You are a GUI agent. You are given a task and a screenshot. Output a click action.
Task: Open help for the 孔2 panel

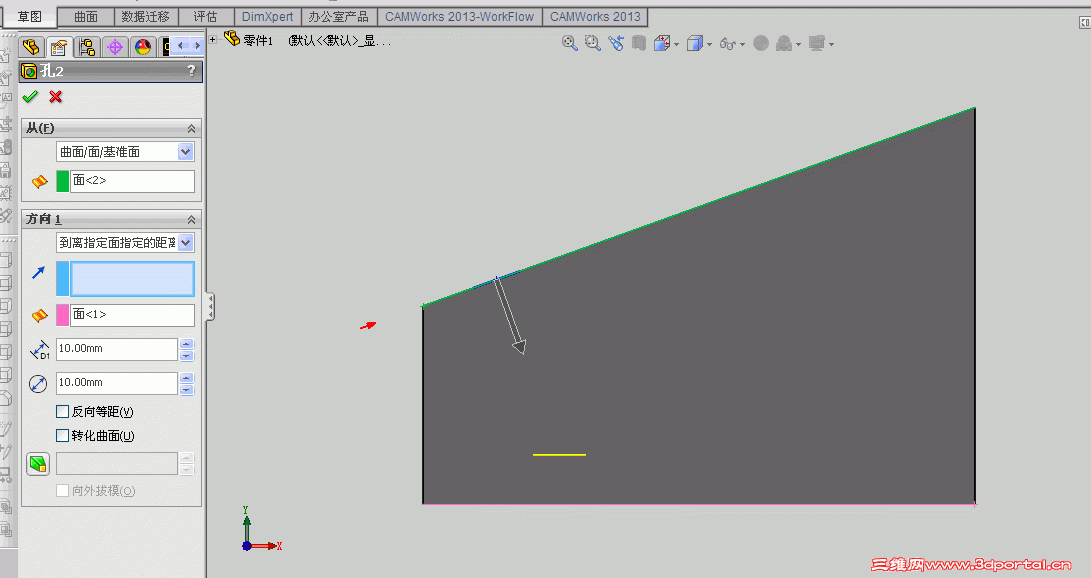pos(191,70)
